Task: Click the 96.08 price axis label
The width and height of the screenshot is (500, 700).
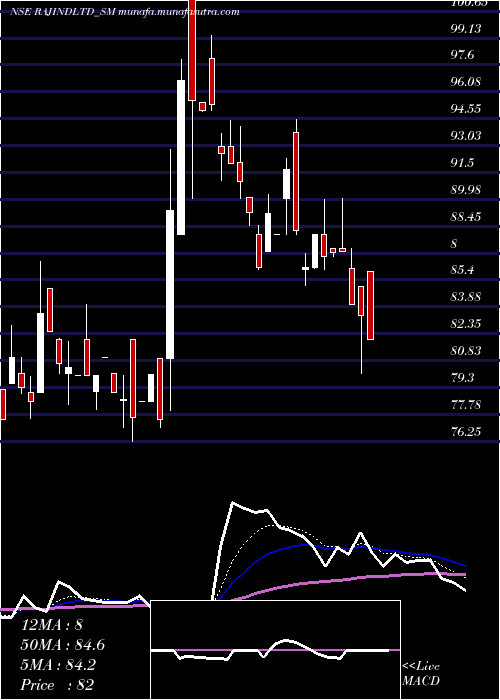Action: pyautogui.click(x=466, y=82)
